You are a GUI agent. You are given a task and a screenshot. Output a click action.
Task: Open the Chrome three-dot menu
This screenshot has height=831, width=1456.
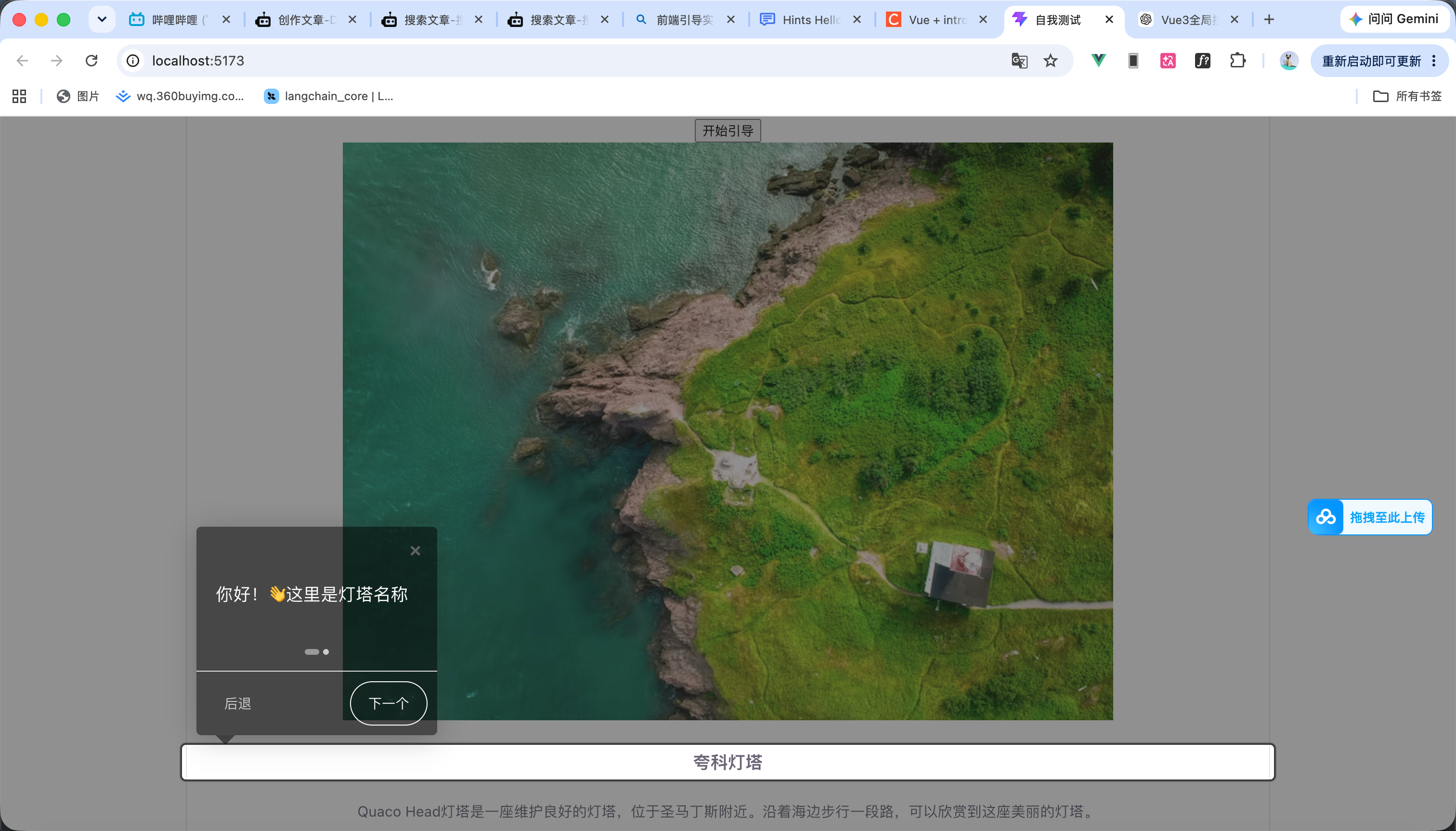tap(1434, 61)
